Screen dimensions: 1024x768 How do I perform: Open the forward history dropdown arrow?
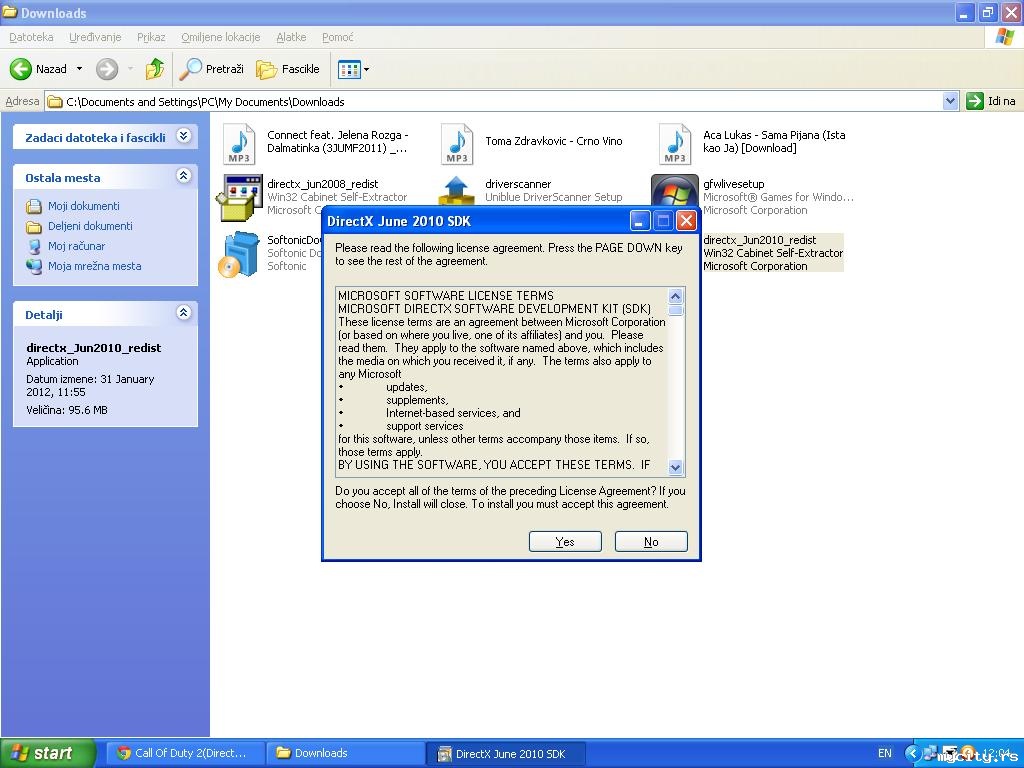pyautogui.click(x=131, y=69)
